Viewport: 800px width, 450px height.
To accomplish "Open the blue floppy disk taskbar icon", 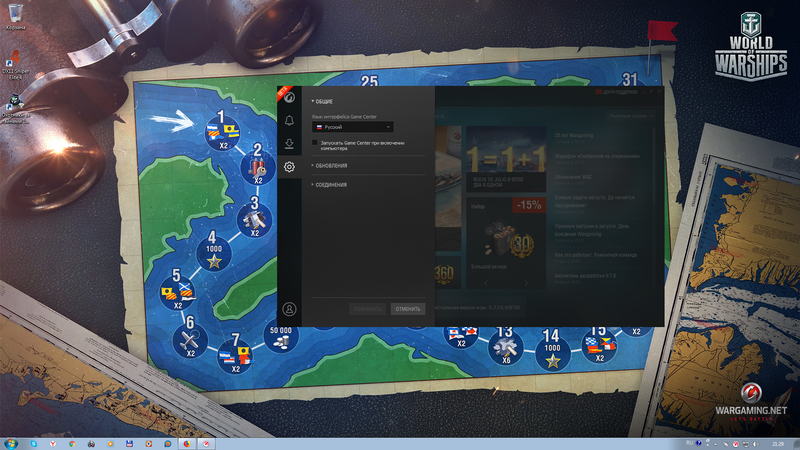I will pos(130,444).
